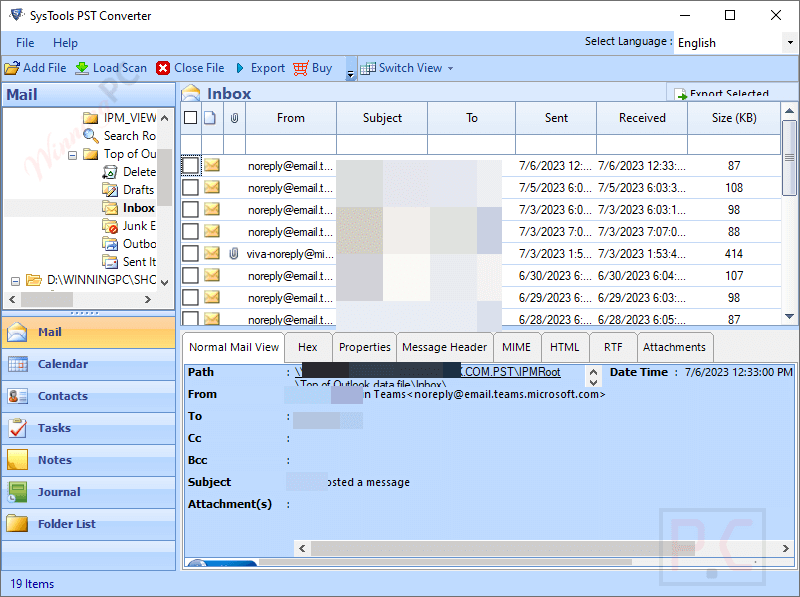Image resolution: width=800 pixels, height=597 pixels.
Task: Open the File menu
Action: tap(25, 43)
